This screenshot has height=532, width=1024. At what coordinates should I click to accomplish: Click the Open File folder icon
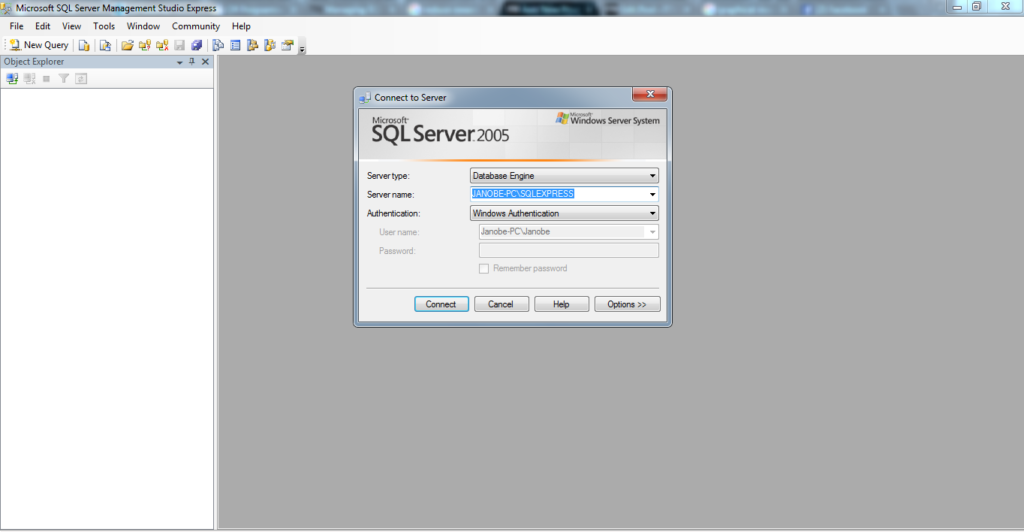[x=127, y=45]
